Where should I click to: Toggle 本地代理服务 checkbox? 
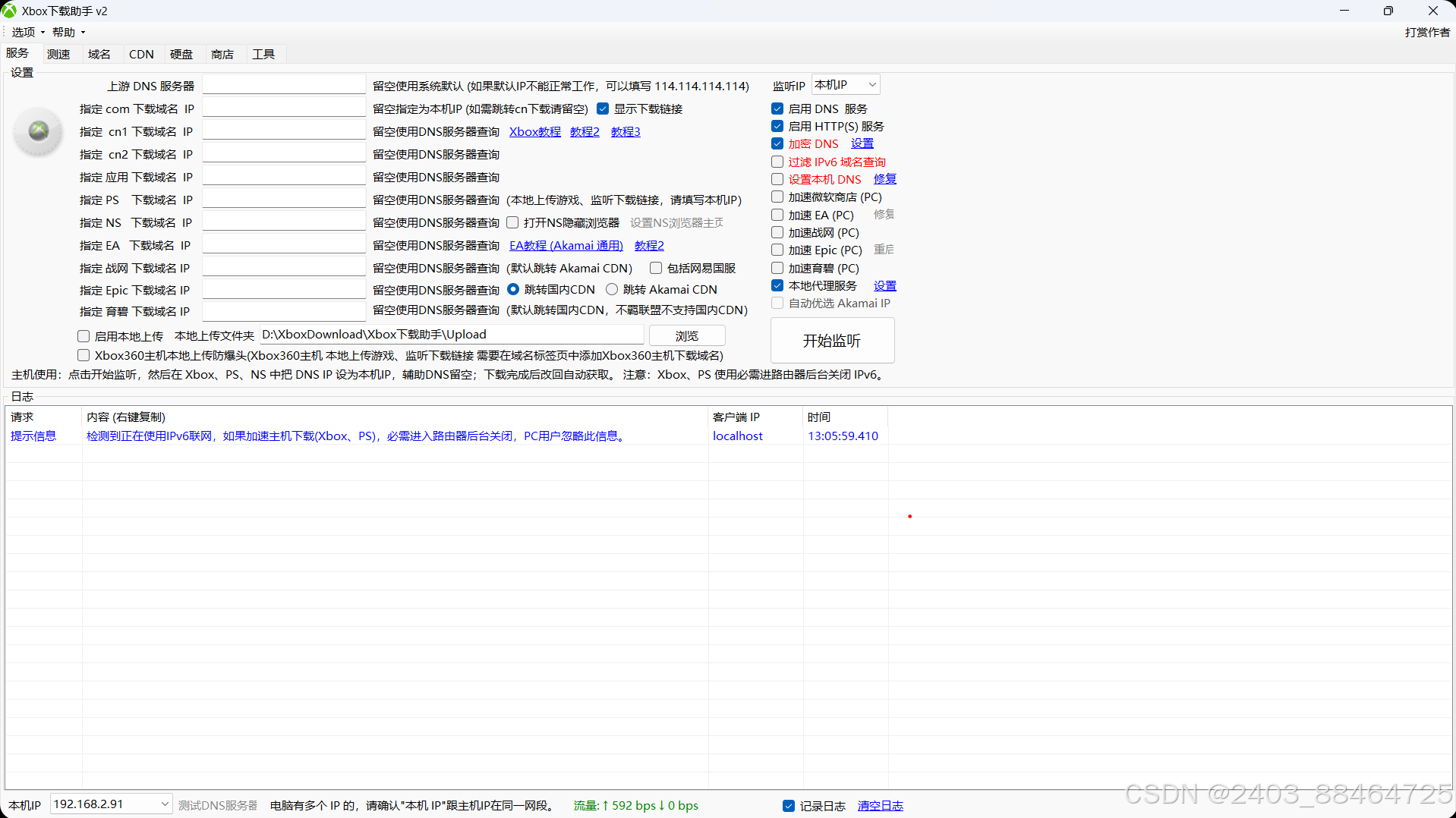pos(777,285)
